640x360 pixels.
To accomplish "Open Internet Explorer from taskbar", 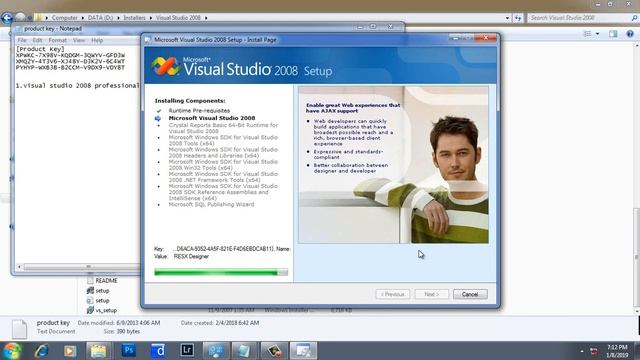I will [x=41, y=351].
